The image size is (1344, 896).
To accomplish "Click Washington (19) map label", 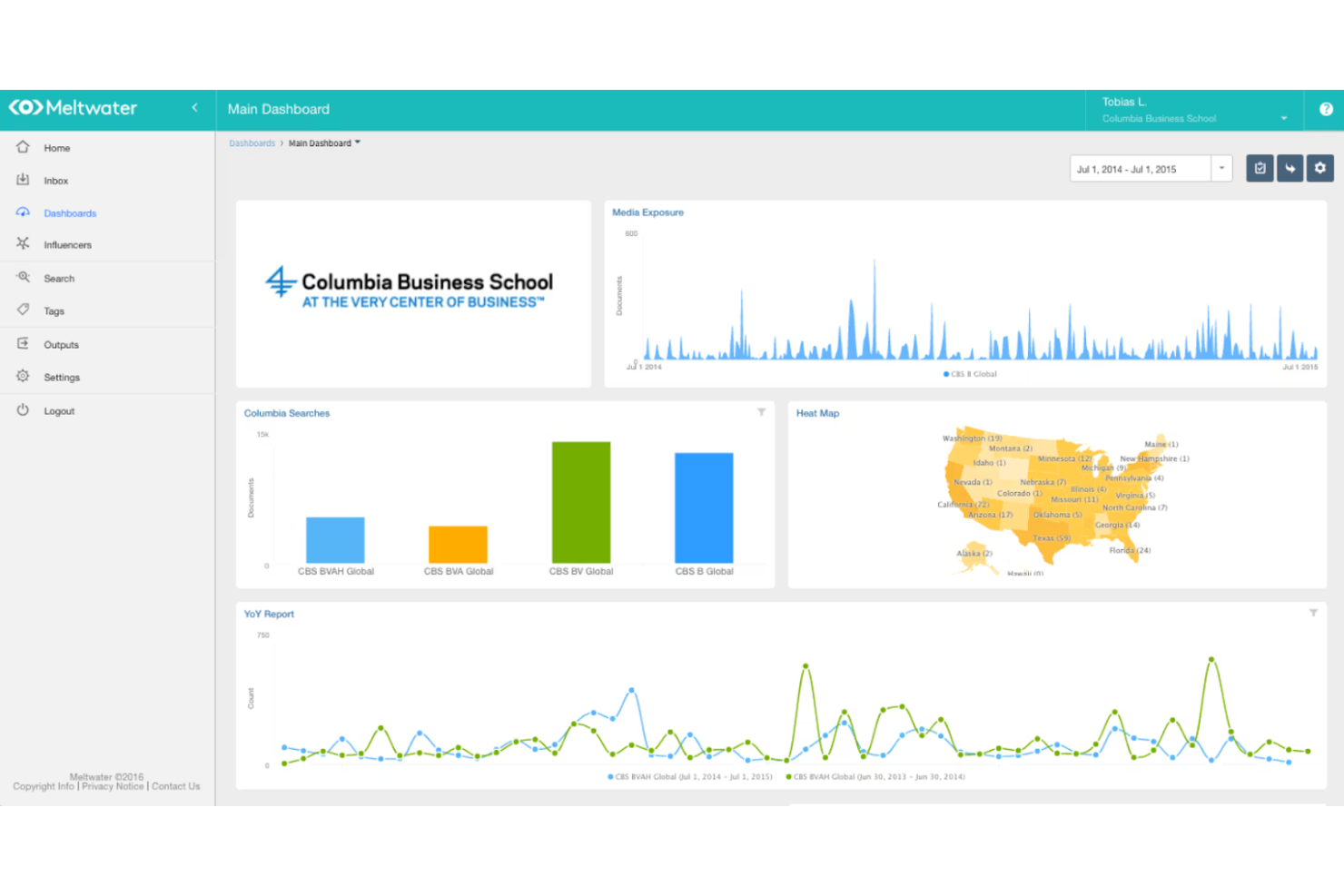I will [972, 438].
